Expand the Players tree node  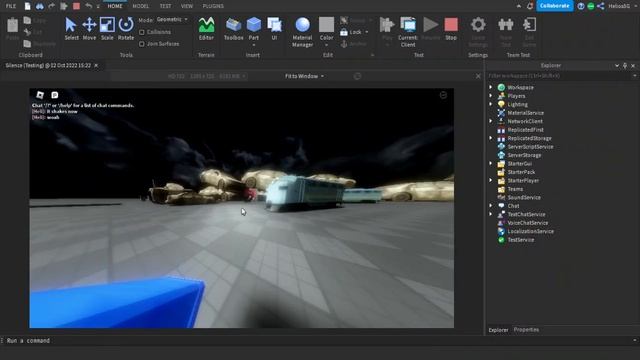(x=491, y=96)
